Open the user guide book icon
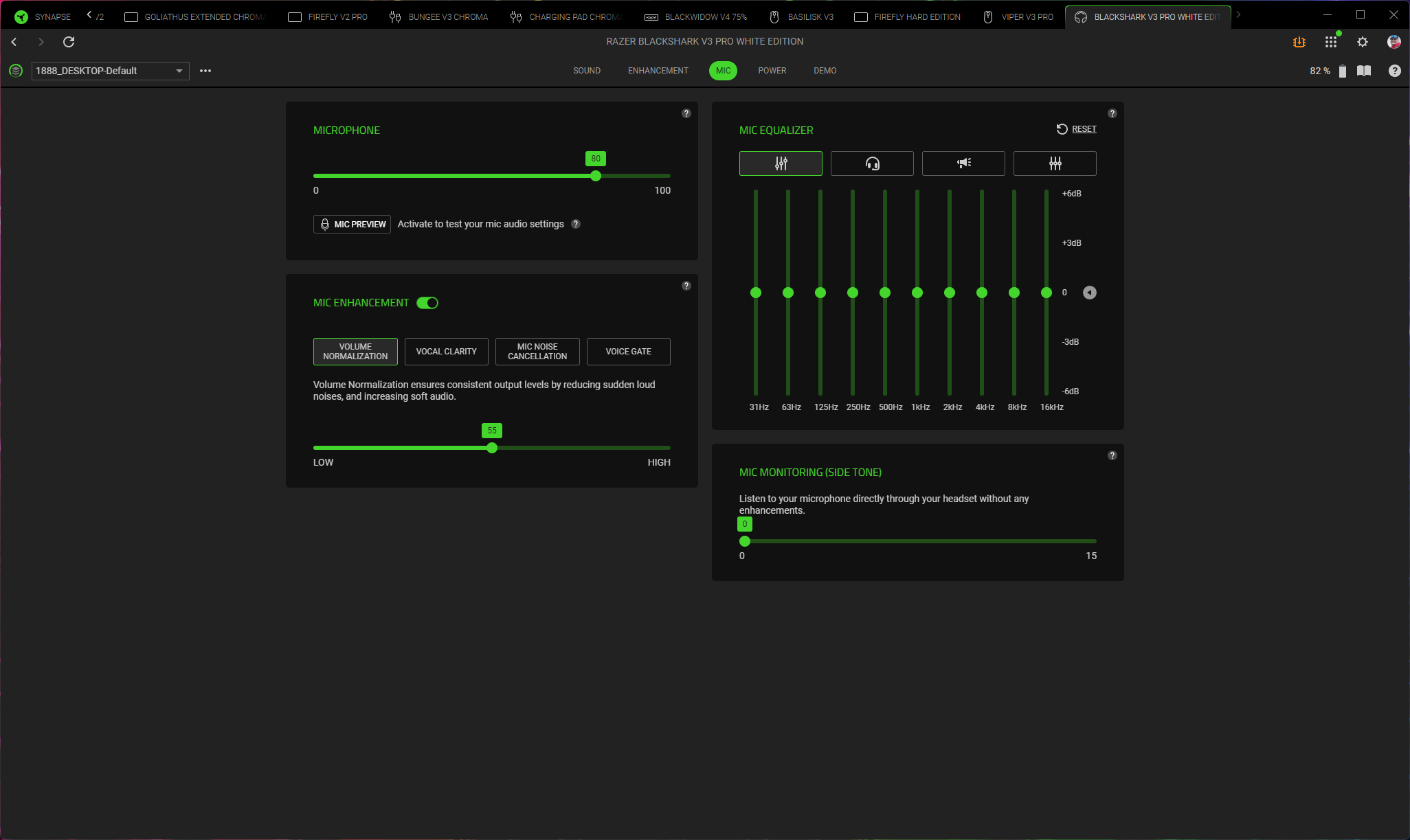Screen dimensions: 1410x840 click(1364, 71)
